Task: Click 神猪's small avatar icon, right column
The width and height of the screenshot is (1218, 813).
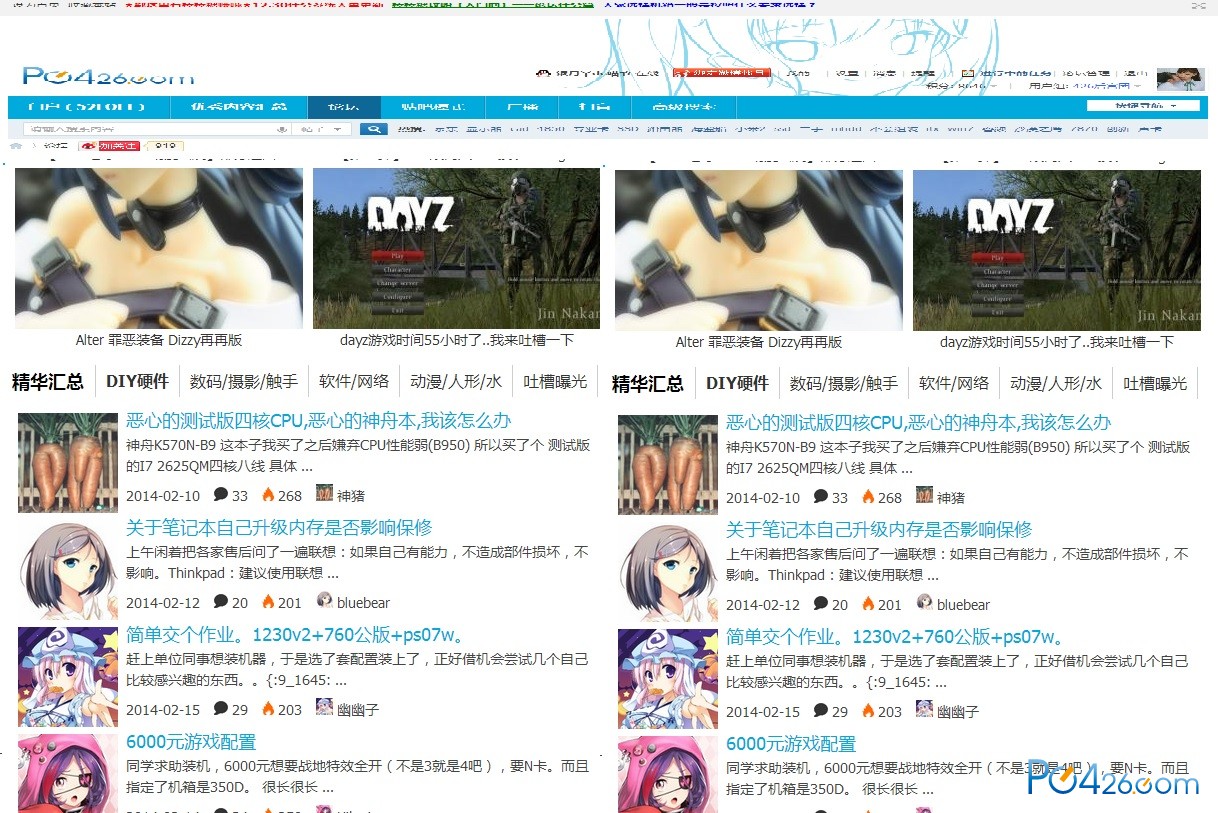Action: [x=924, y=495]
